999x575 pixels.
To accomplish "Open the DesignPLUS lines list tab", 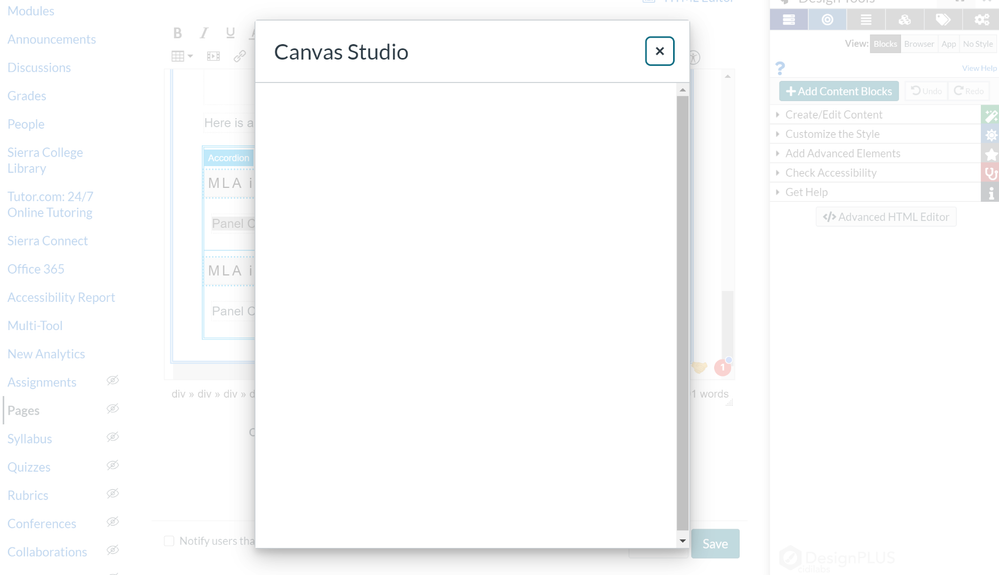I will click(x=865, y=20).
